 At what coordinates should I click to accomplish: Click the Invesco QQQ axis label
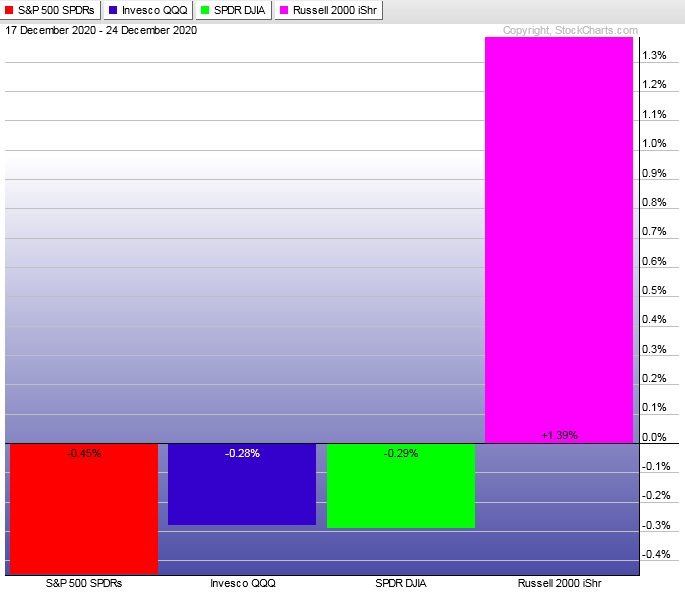point(242,583)
